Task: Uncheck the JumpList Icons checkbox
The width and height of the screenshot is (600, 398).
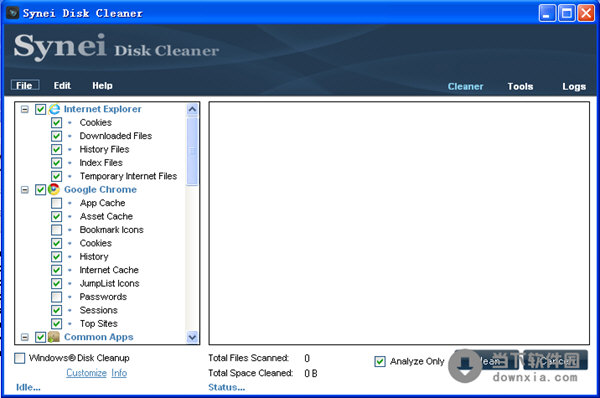Action: [x=57, y=283]
